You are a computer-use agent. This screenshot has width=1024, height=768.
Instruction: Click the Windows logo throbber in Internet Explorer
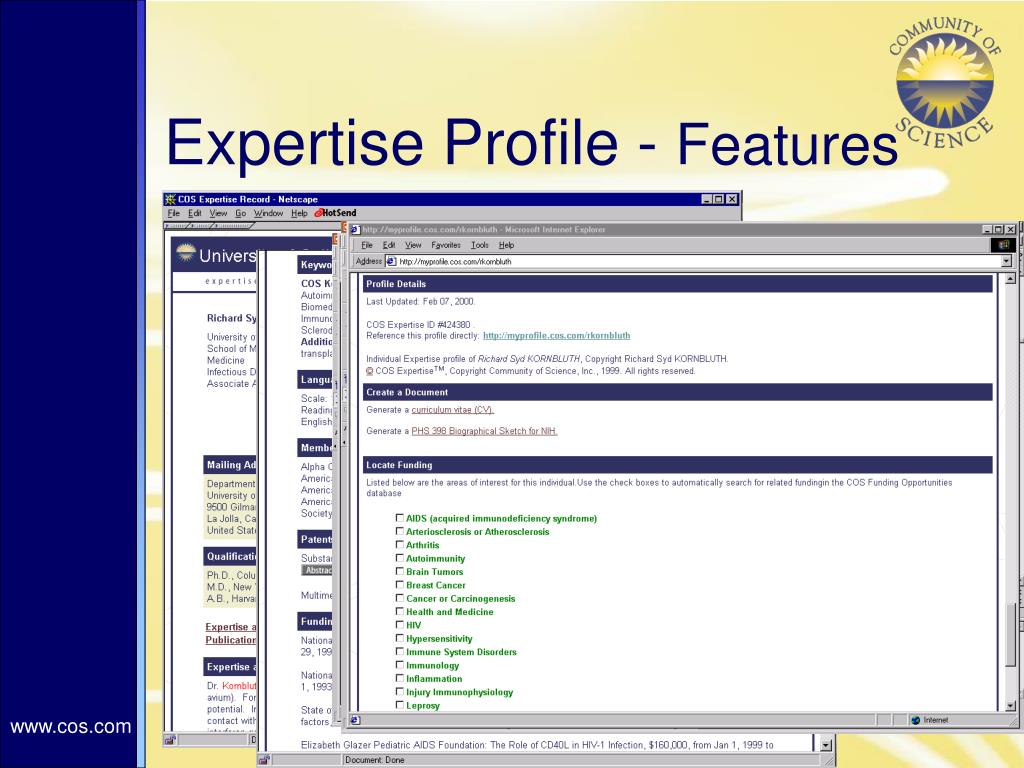1003,245
